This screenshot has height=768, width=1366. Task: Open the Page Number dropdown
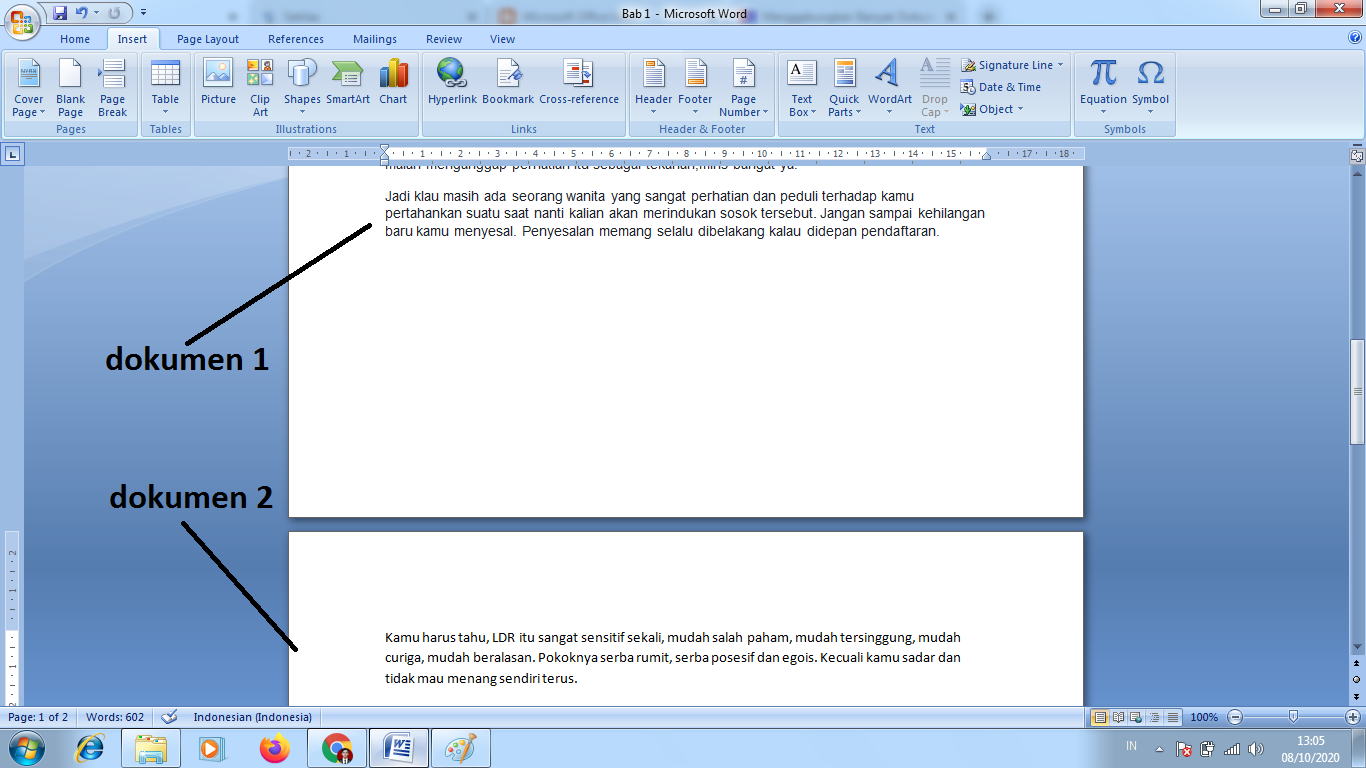pyautogui.click(x=743, y=88)
